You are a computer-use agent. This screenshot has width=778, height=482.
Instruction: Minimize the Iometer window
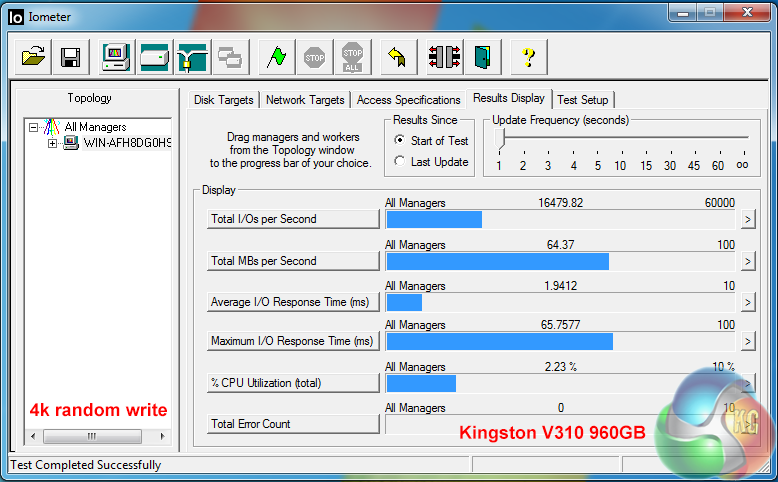683,13
